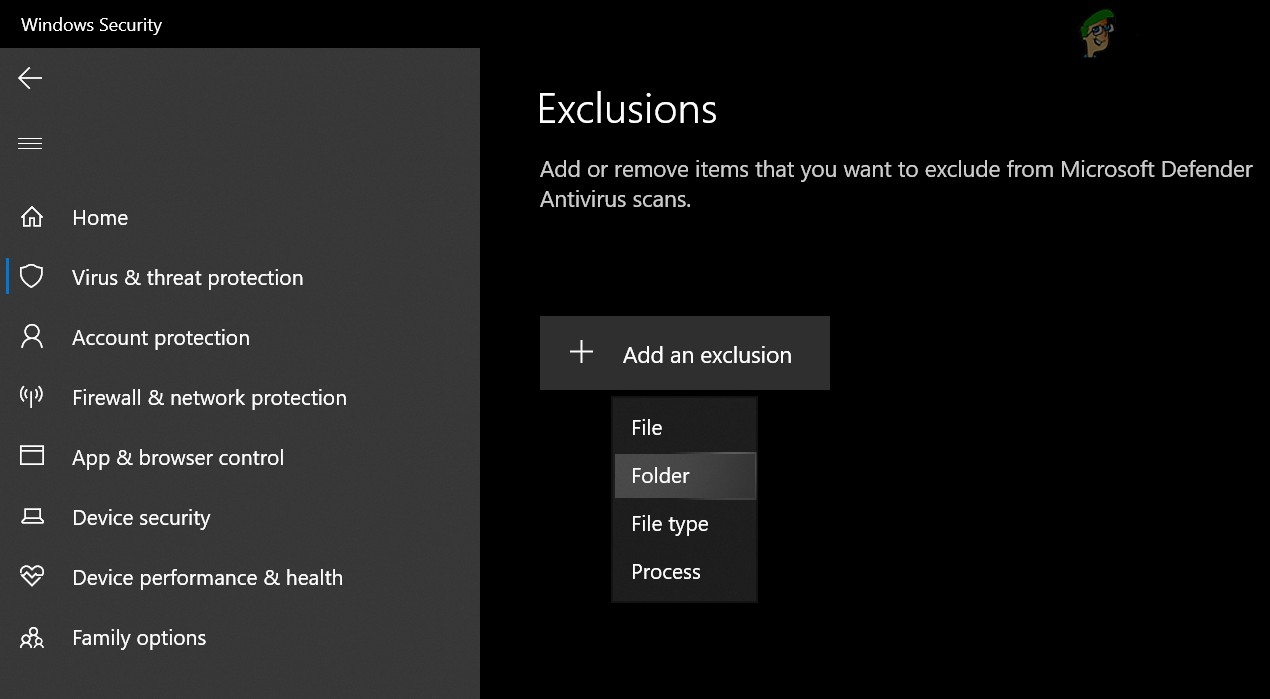Choose File type from the exclusion dropdown
Screen dimensions: 1270x699
[685, 524]
